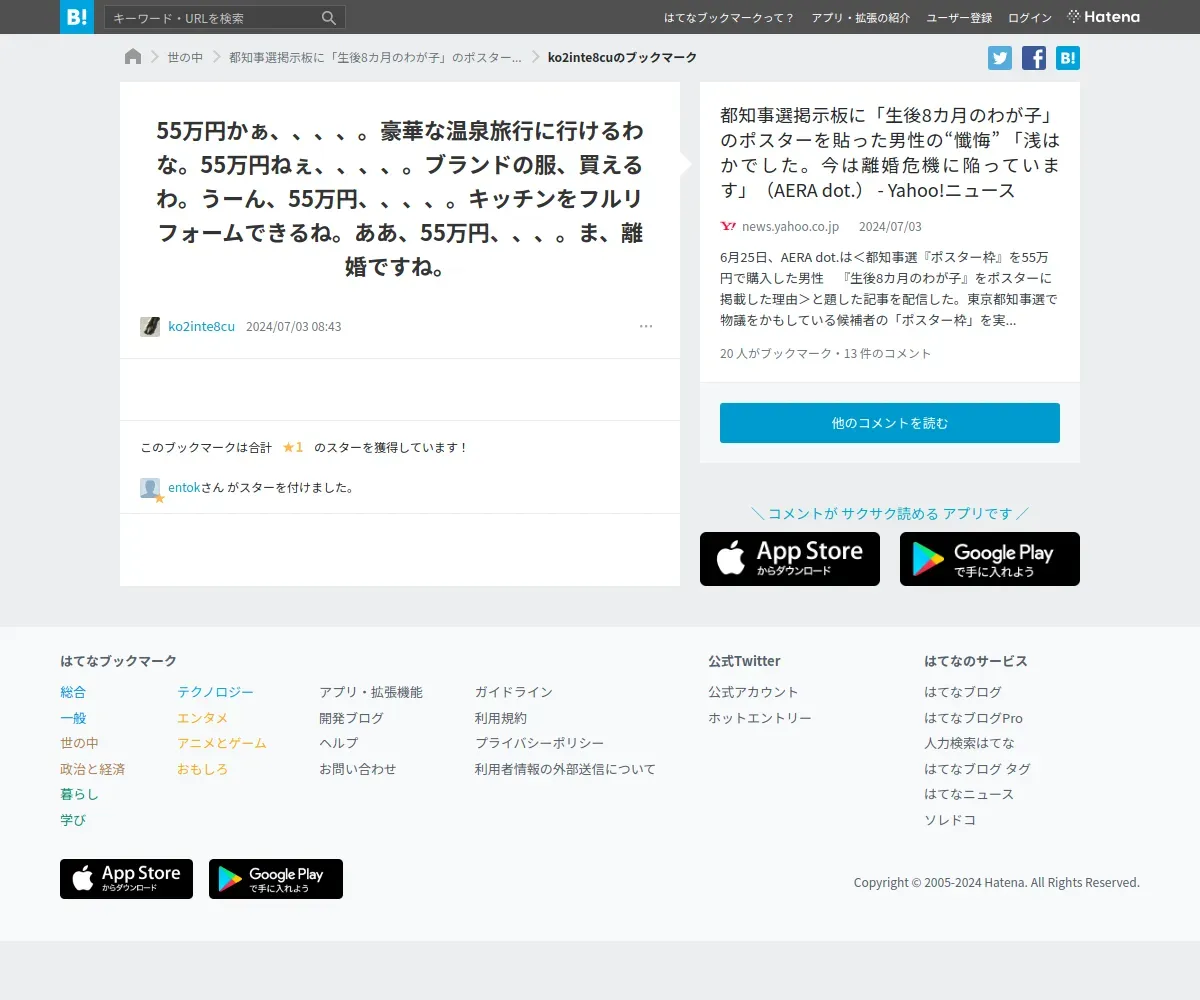
Task: Bookmark with blue B! share icon
Action: (1068, 57)
